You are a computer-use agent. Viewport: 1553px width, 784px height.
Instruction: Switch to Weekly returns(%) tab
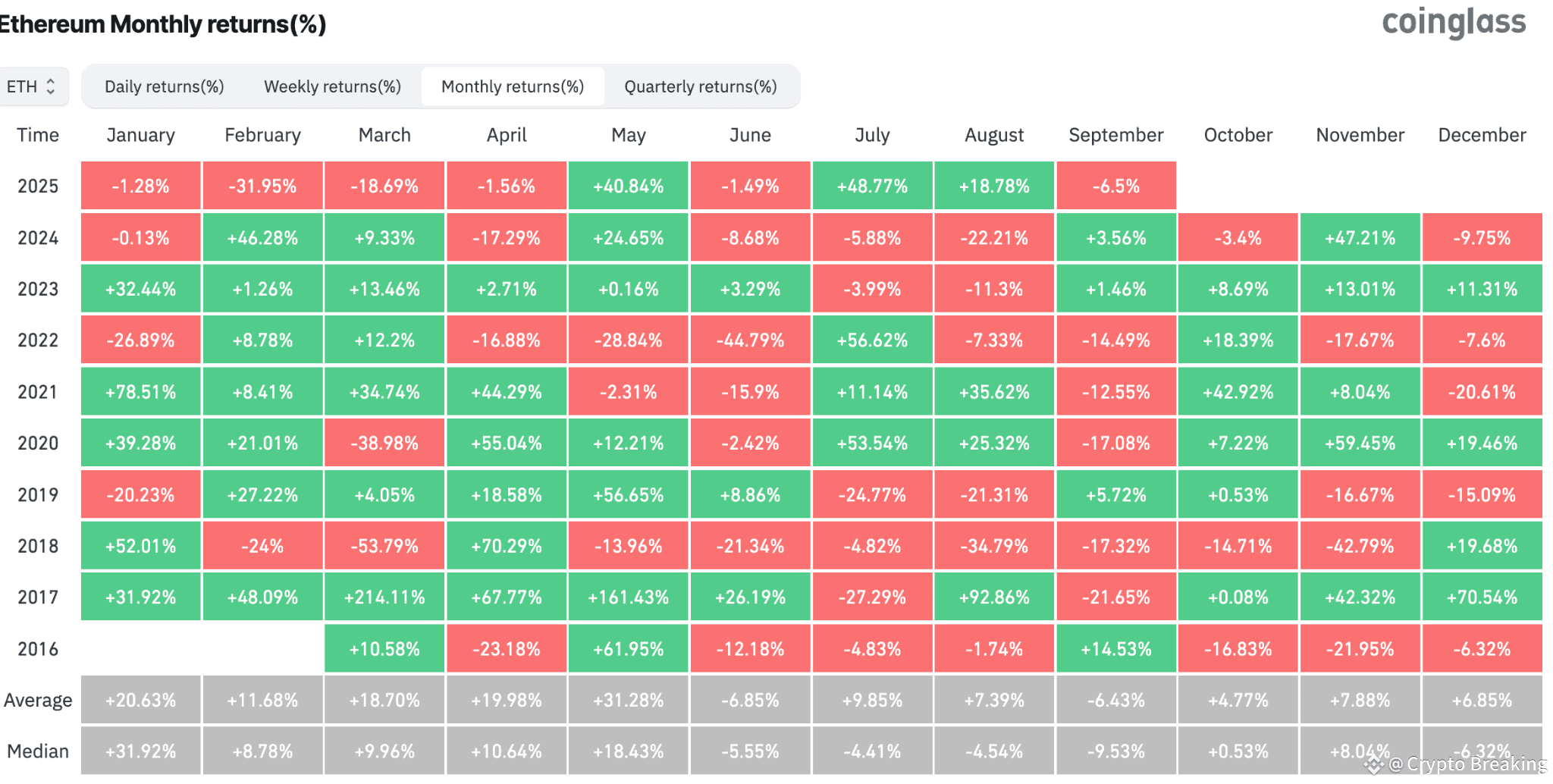(332, 86)
